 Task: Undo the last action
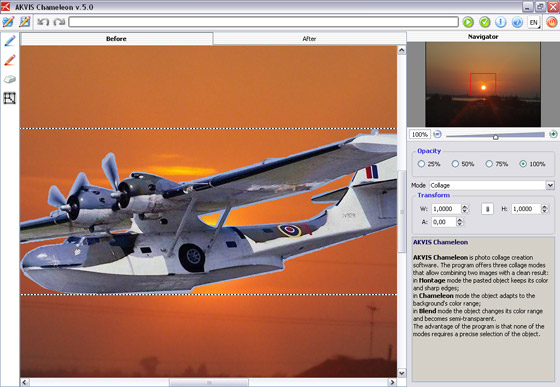[x=43, y=22]
